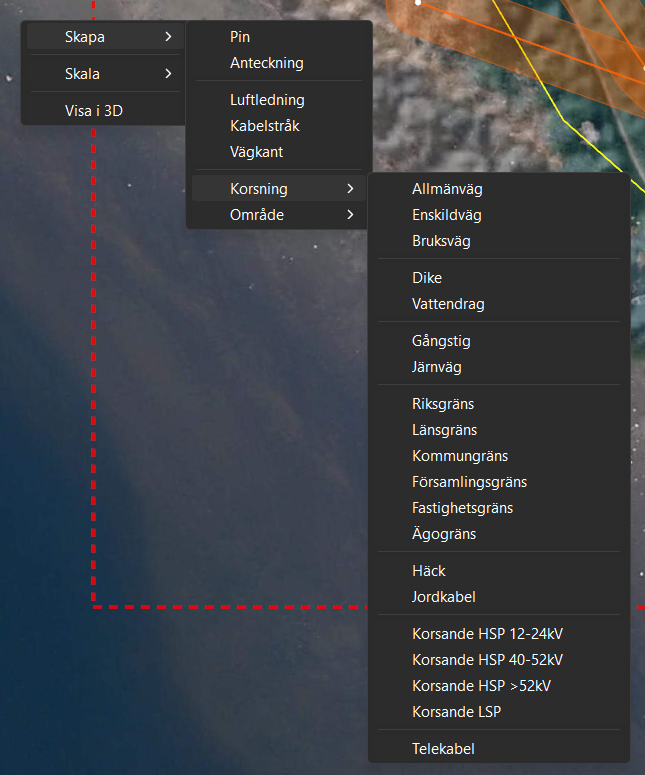Select Gångstig entry
The width and height of the screenshot is (645, 775).
pos(499,341)
